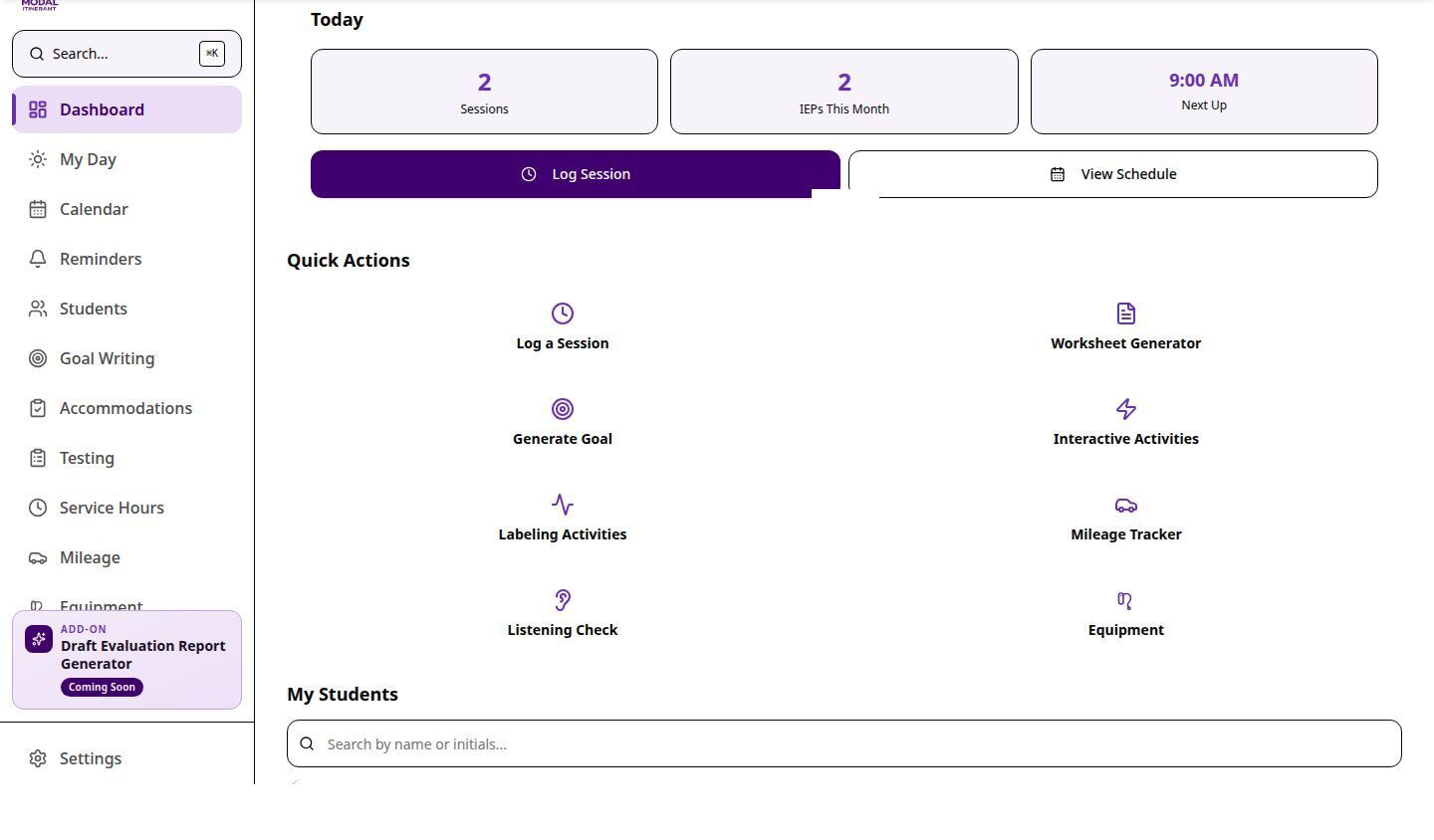Click the 9:00 AM Next Up card
This screenshot has height=840, width=1434.
[x=1204, y=92]
